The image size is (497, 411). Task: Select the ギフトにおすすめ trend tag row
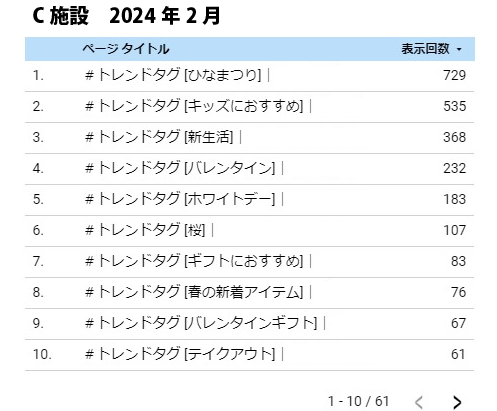(249, 262)
